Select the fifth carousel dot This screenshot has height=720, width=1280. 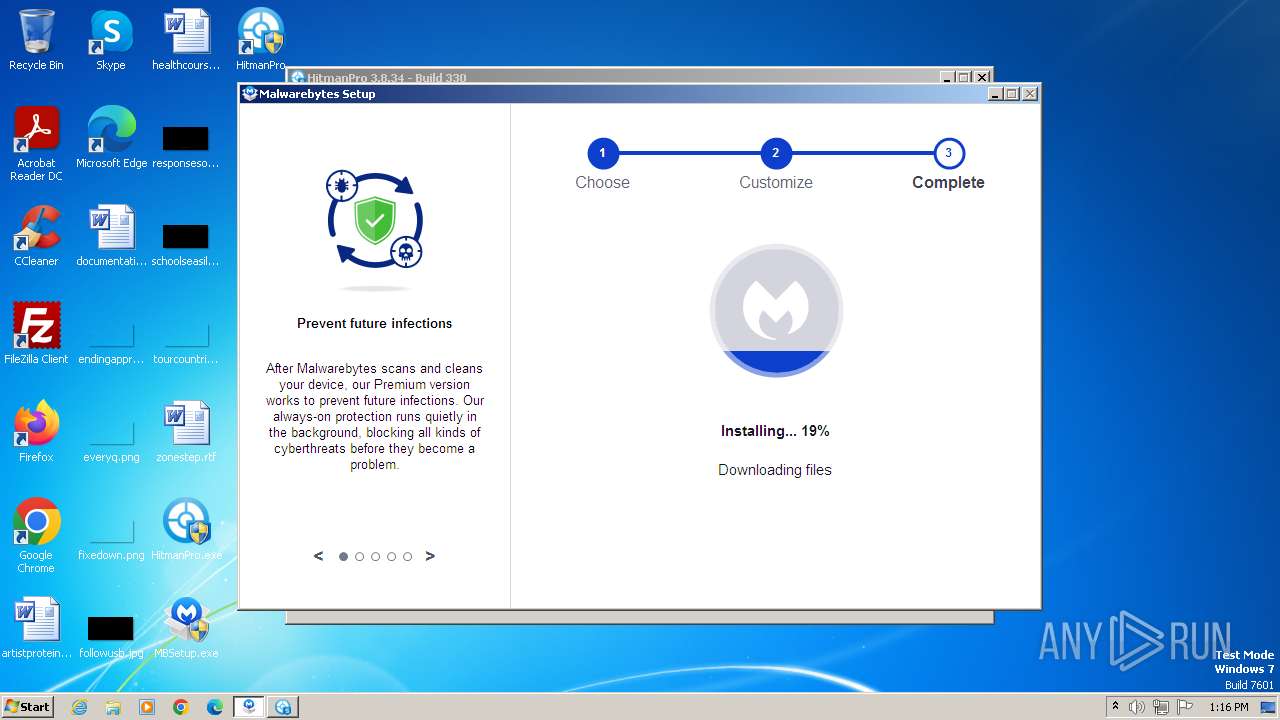pos(408,557)
